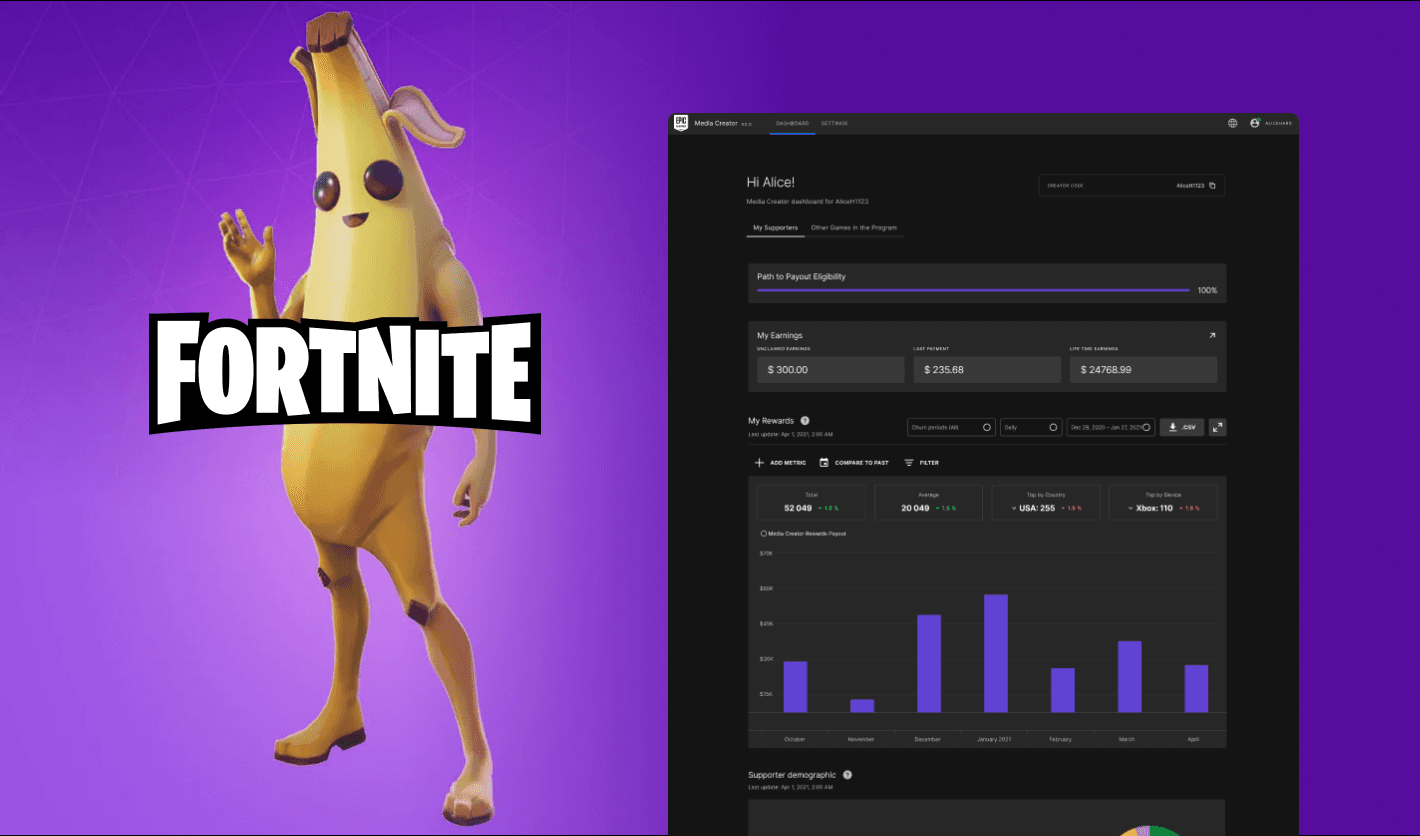
Task: Expand the Top by Device Xbox chevron
Action: point(1131,508)
